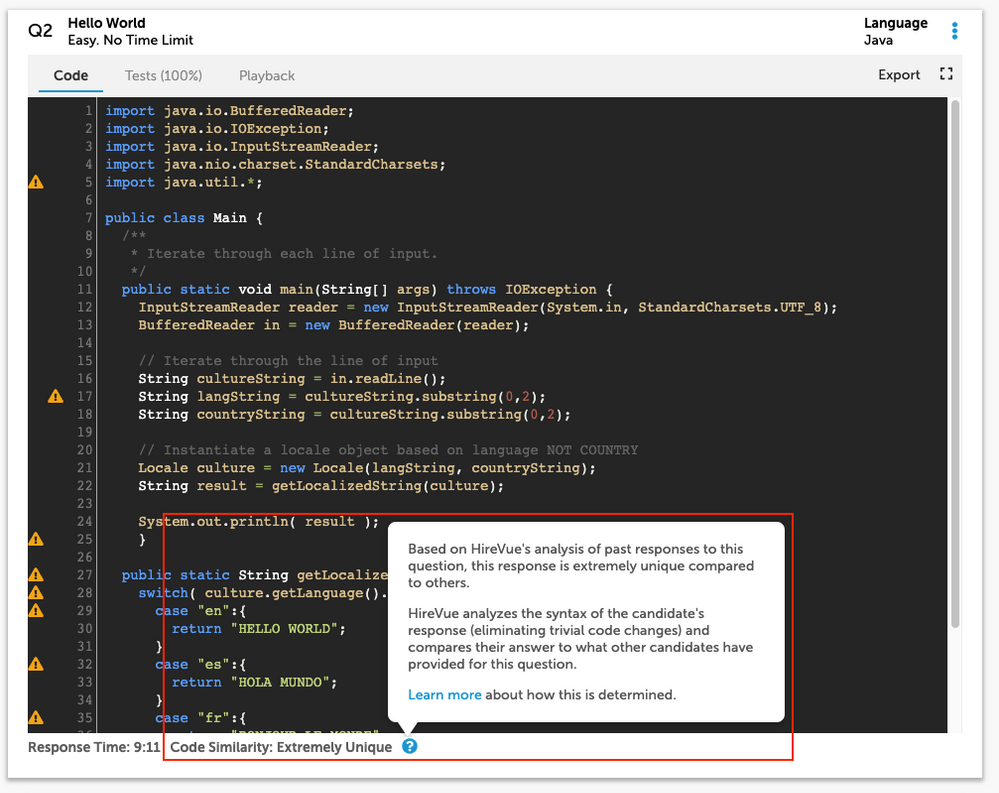This screenshot has height=793, width=999.
Task: Open the Tests (100%) tab
Action: pyautogui.click(x=163, y=76)
